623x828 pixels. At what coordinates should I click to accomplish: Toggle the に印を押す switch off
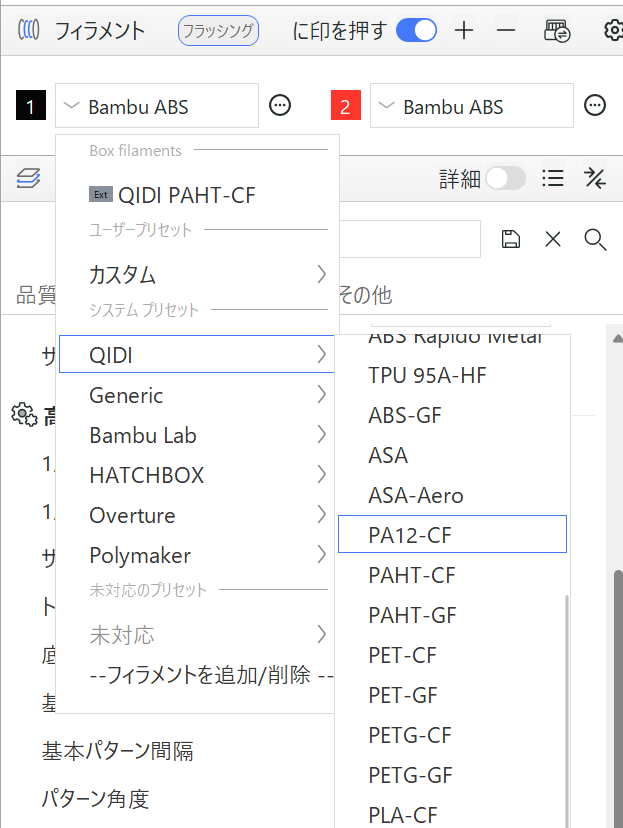416,31
